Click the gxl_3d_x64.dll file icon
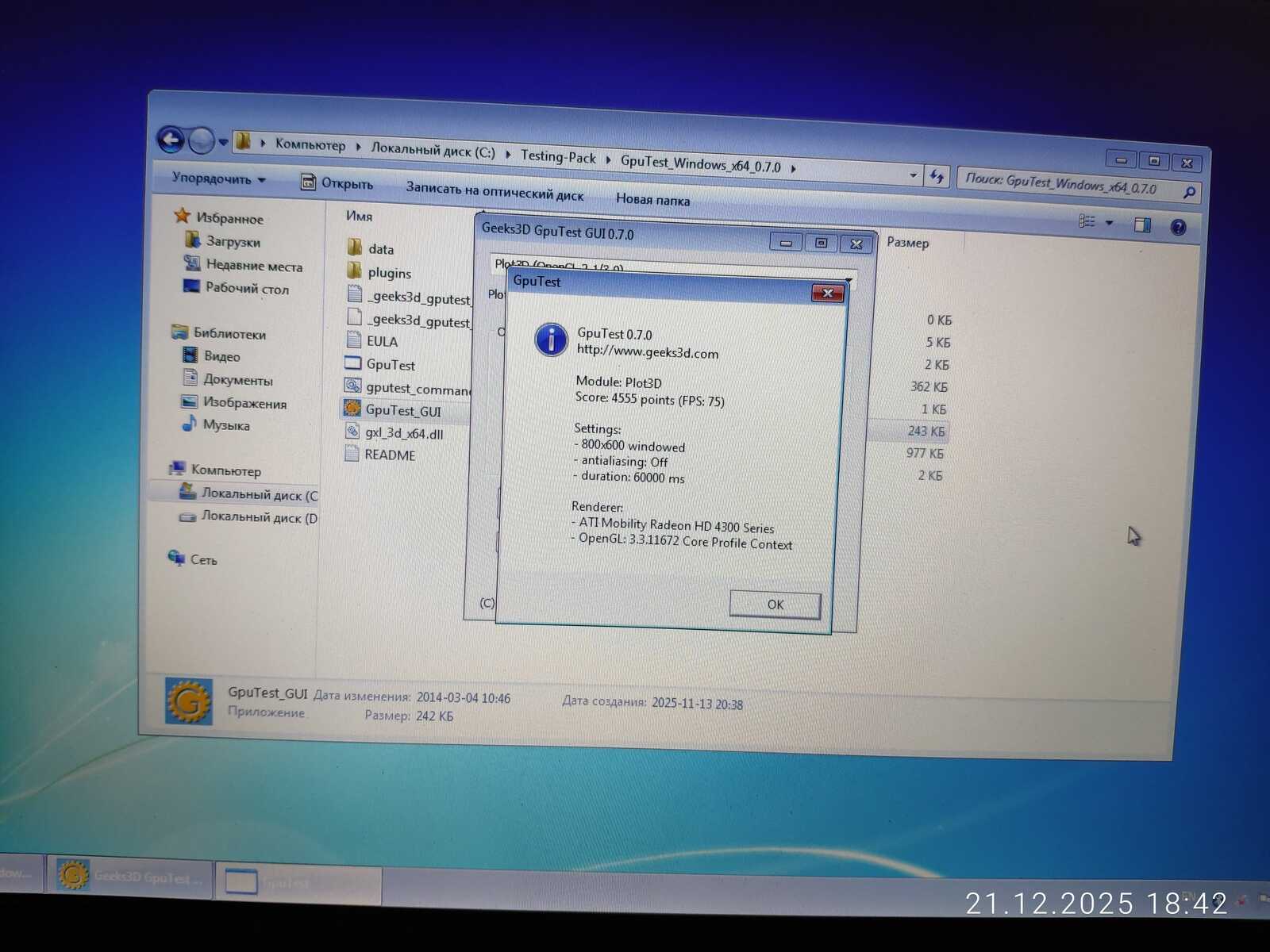 [352, 432]
